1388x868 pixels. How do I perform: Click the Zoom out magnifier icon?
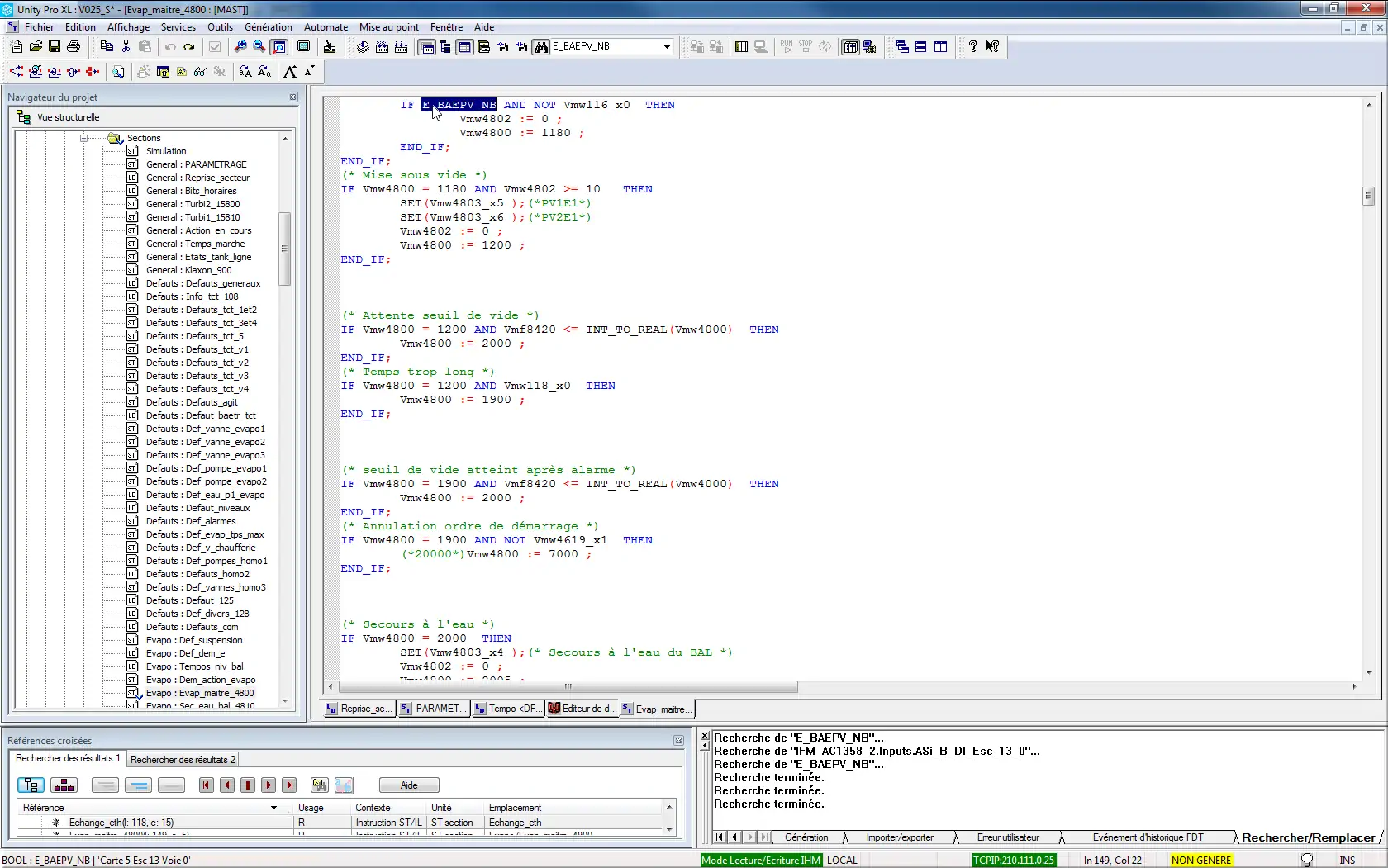[x=259, y=47]
